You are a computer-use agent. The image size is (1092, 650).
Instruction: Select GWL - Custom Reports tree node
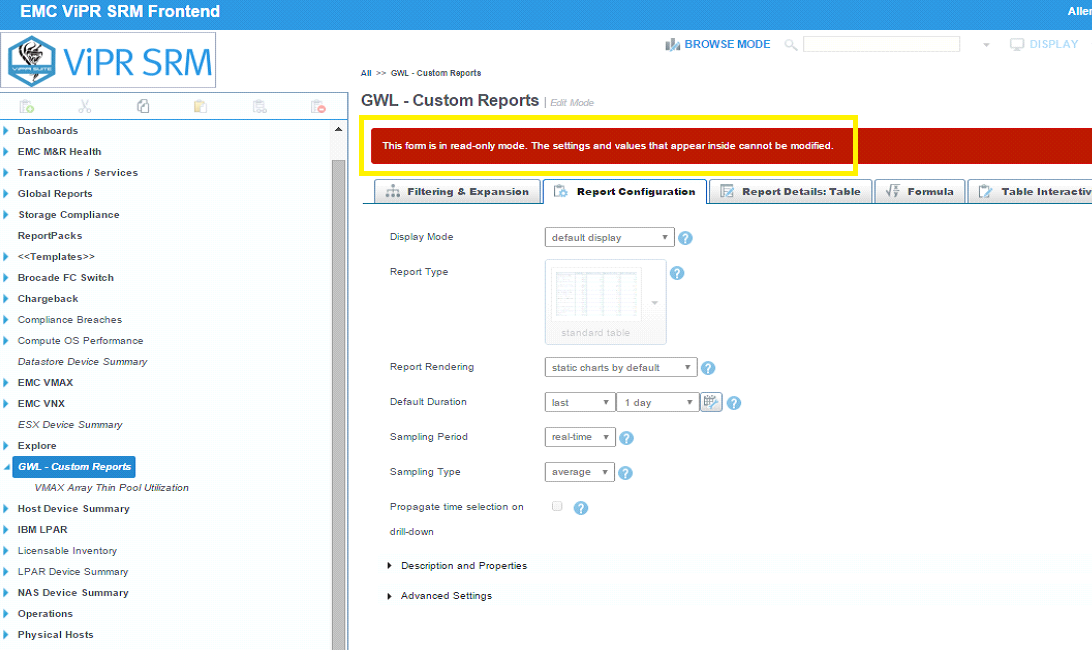click(75, 467)
